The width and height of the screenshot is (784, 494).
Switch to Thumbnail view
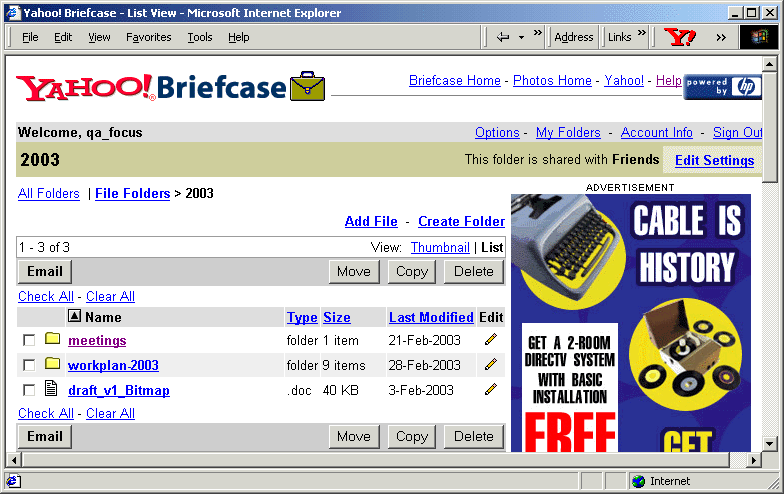[440, 248]
